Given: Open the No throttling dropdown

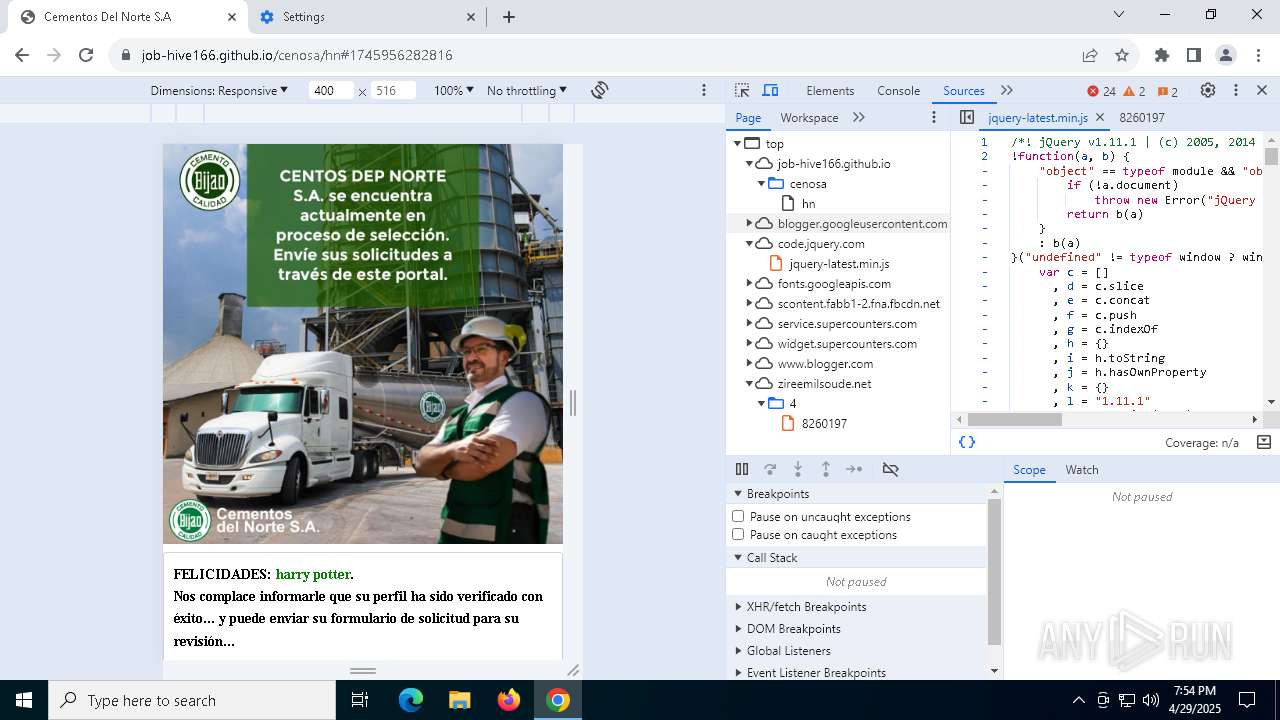Looking at the screenshot, I should (x=527, y=90).
